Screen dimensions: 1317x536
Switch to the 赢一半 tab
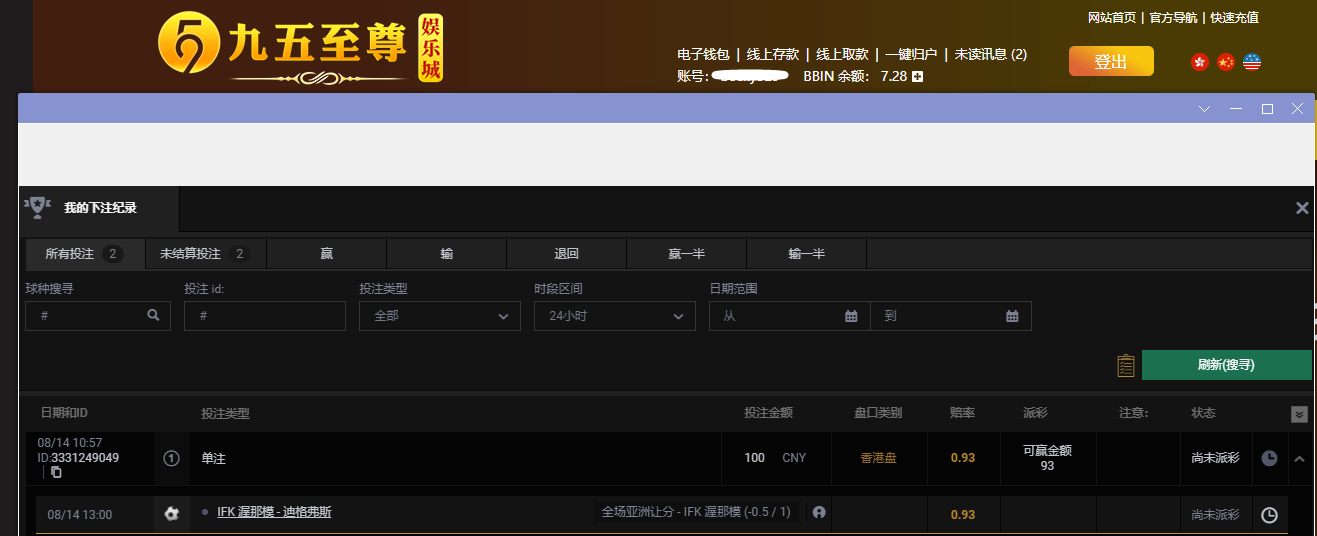point(687,254)
